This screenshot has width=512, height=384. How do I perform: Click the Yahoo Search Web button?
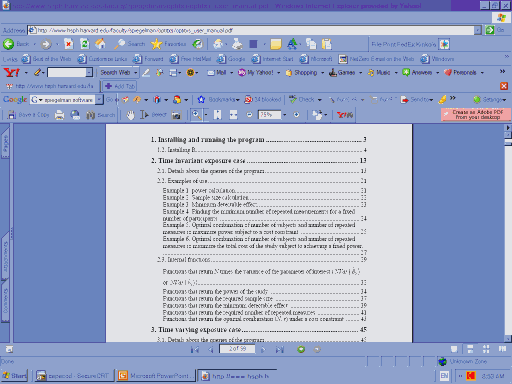point(115,72)
